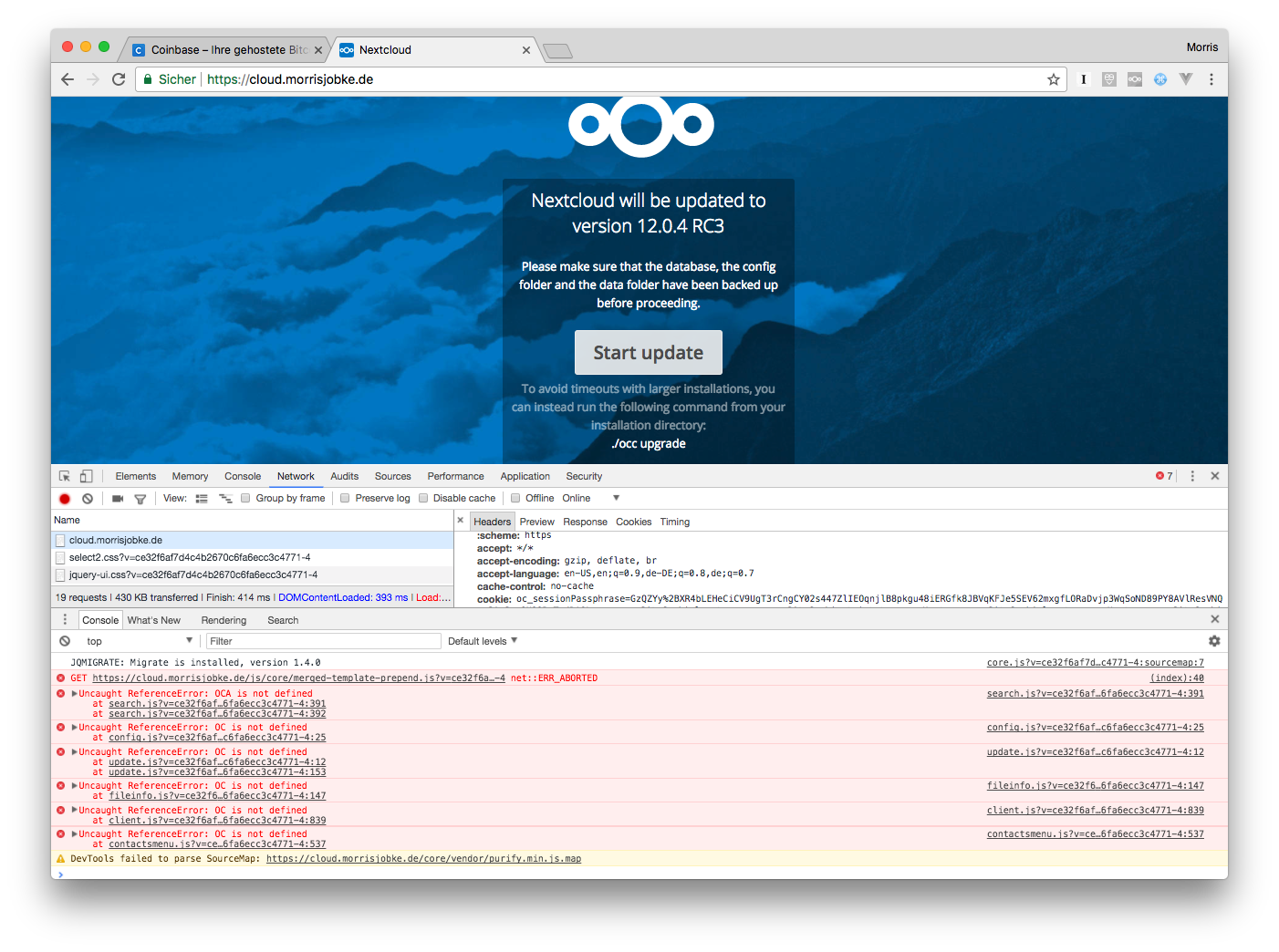Open the console drawer three-dot menu
This screenshot has height=952, width=1279.
click(x=65, y=619)
